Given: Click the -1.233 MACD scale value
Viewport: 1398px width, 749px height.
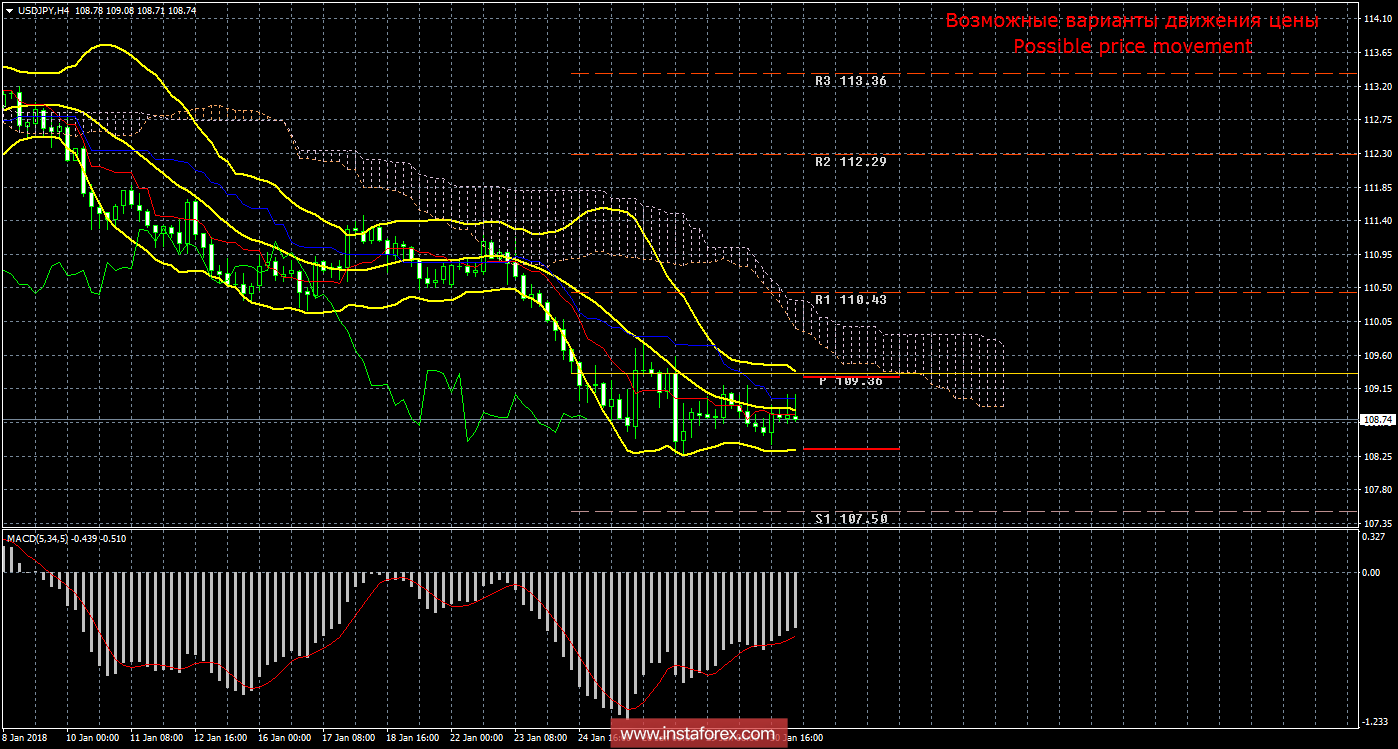Looking at the screenshot, I should 1378,720.
